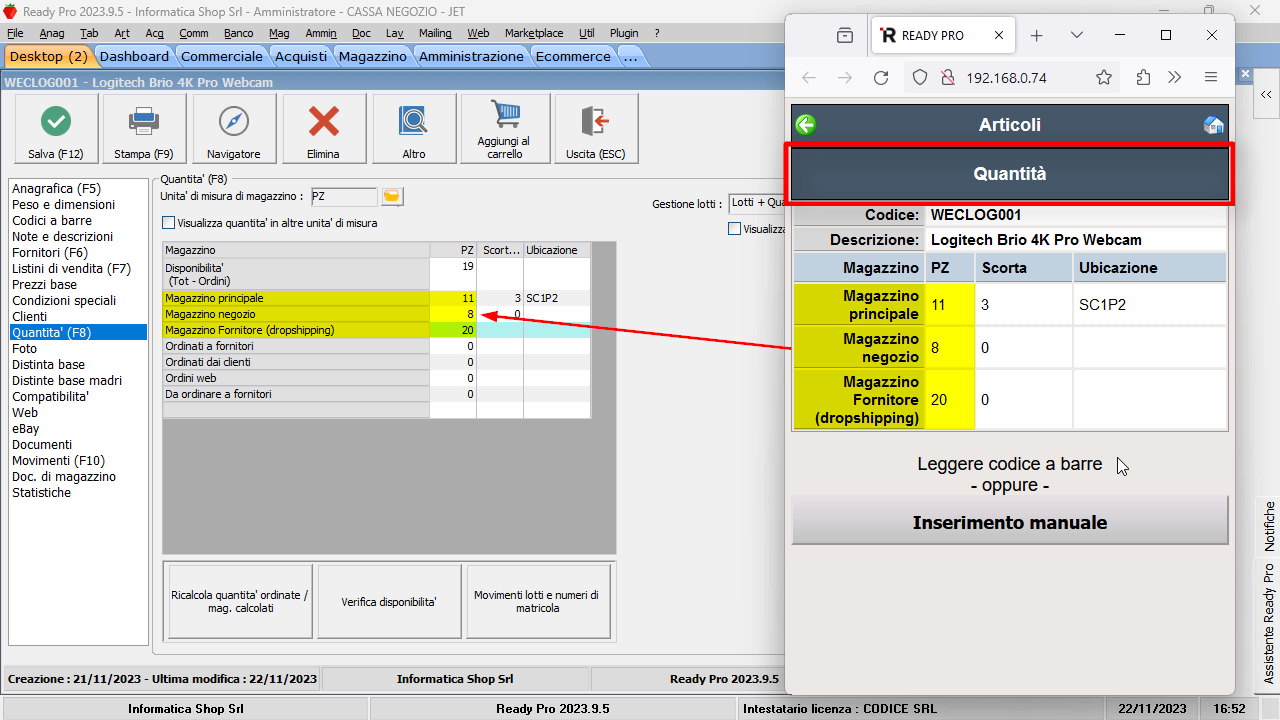Click the browser recent tabs icon
1280x720 pixels.
coord(845,35)
